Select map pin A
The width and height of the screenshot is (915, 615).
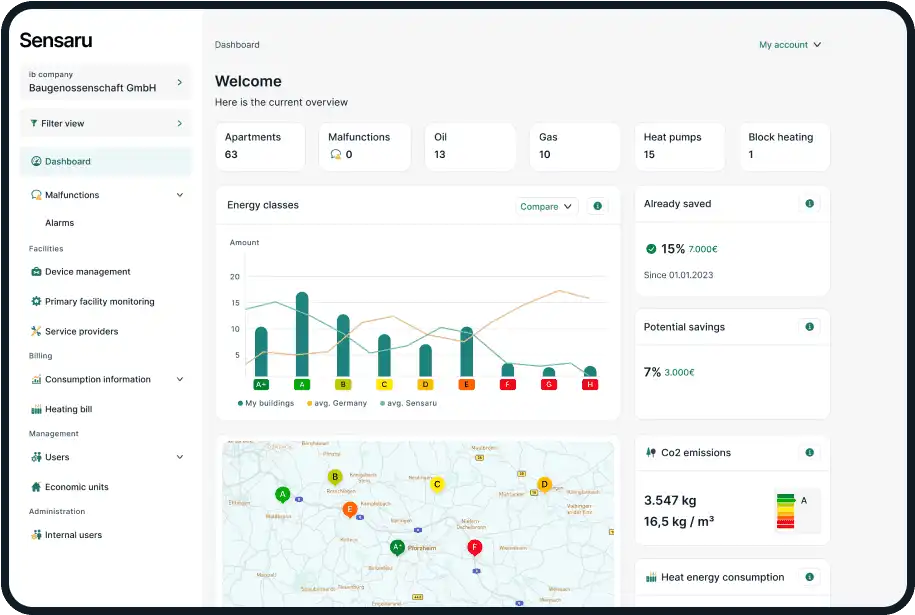point(282,495)
